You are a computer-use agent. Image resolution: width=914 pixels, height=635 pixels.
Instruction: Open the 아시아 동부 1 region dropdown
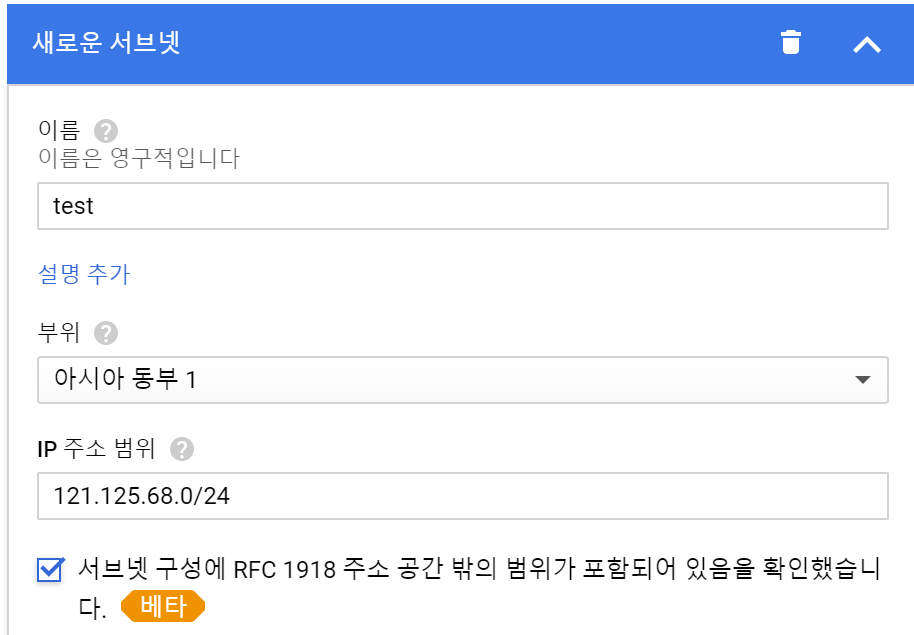tap(462, 380)
